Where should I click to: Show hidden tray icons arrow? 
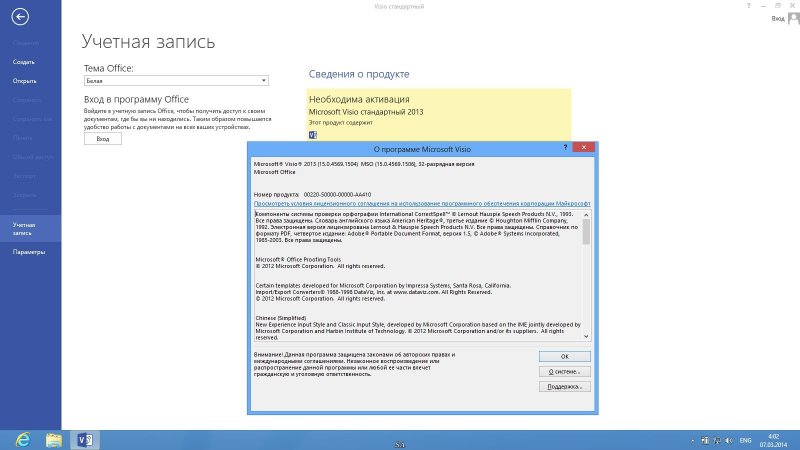click(x=692, y=440)
